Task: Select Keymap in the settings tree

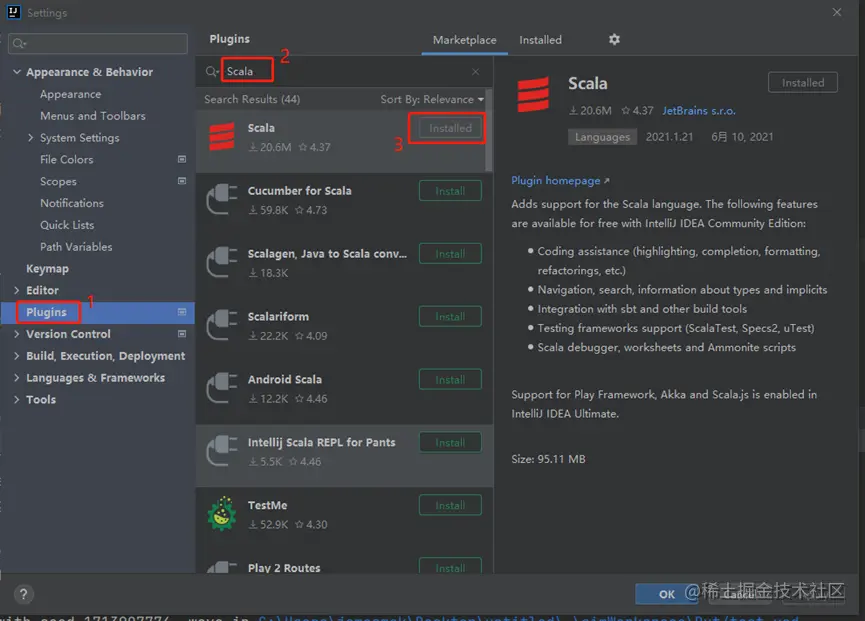Action: (x=47, y=269)
